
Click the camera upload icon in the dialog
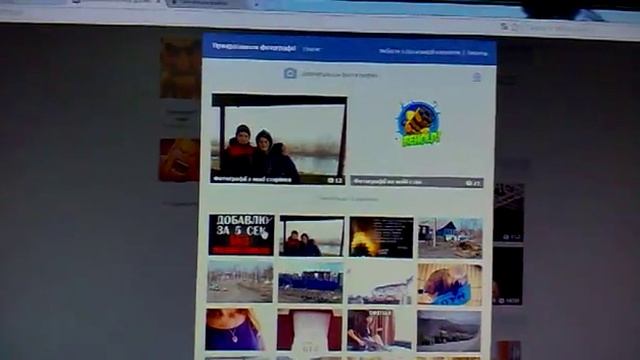[290, 73]
